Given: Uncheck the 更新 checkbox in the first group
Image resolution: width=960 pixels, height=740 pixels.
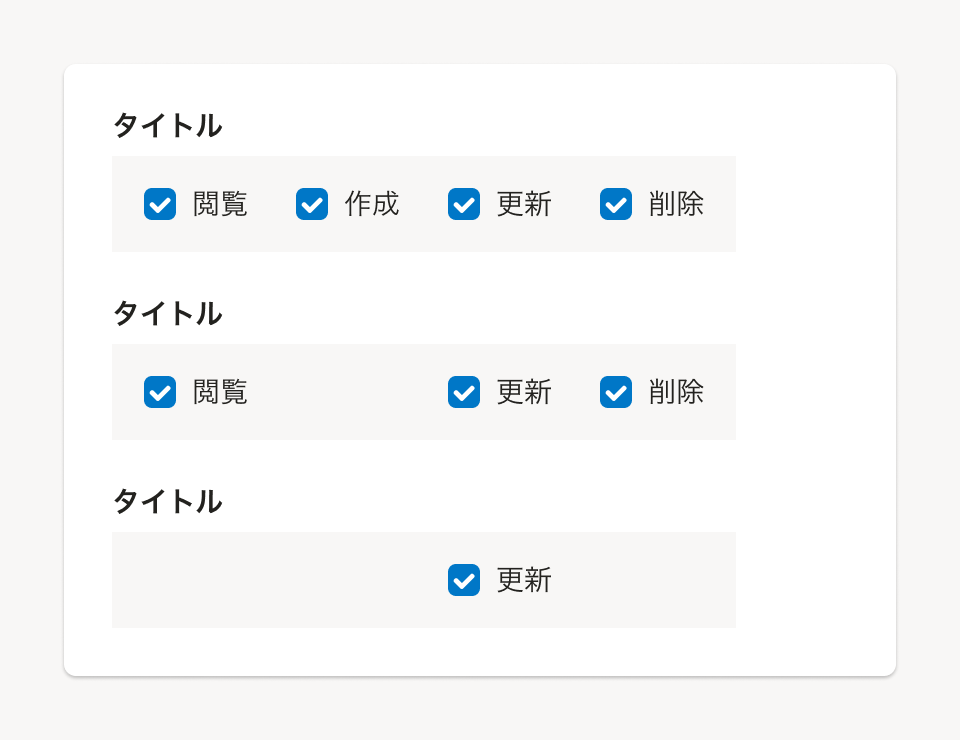Looking at the screenshot, I should pos(464,204).
